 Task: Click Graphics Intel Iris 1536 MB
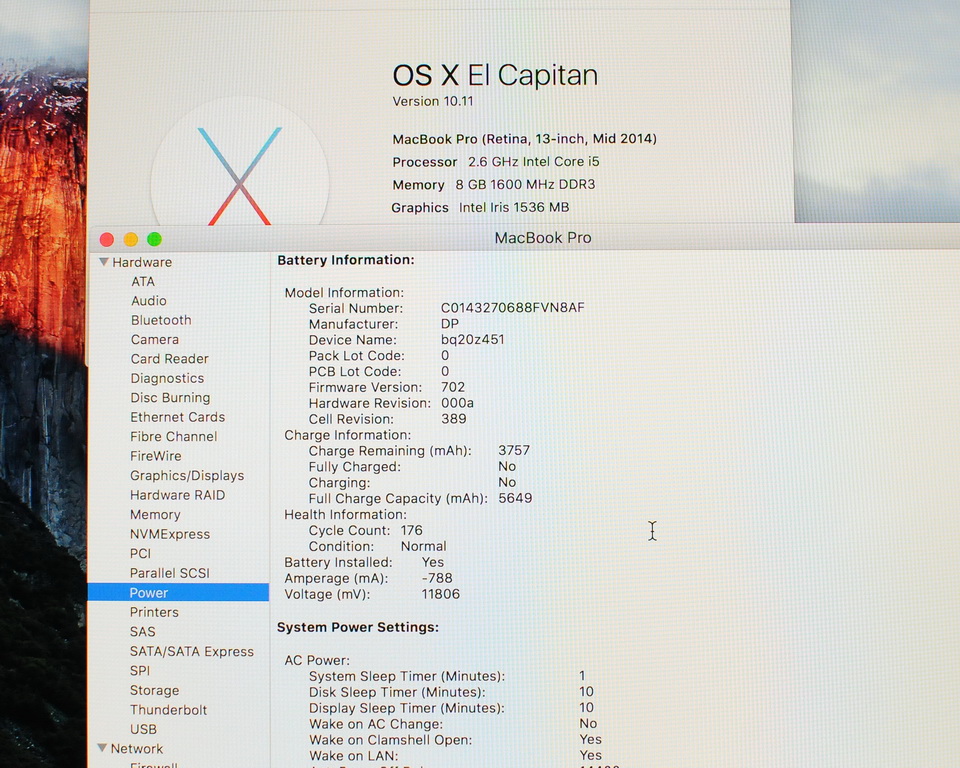point(481,208)
